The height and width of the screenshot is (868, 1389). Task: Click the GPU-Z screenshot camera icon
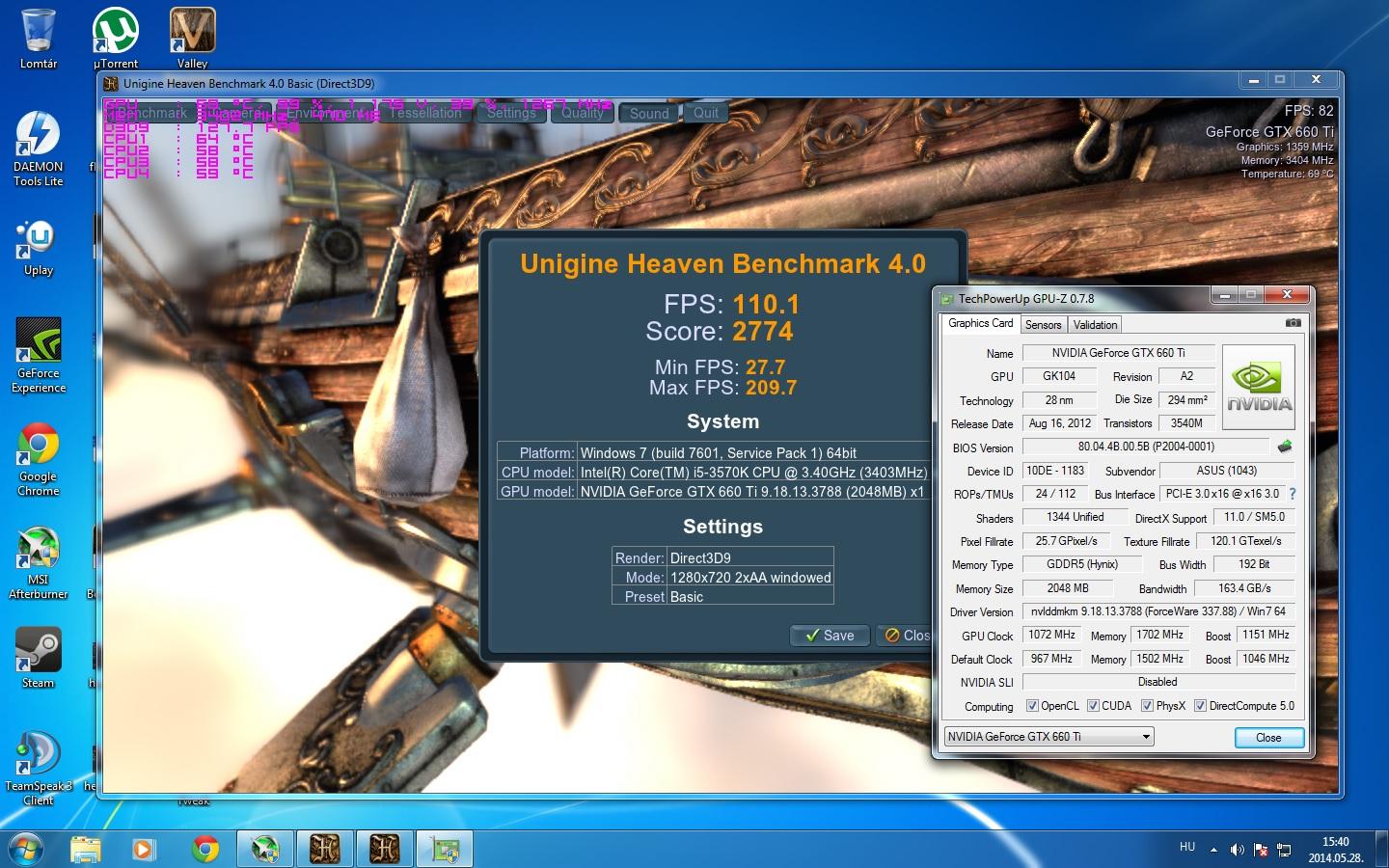(1294, 323)
